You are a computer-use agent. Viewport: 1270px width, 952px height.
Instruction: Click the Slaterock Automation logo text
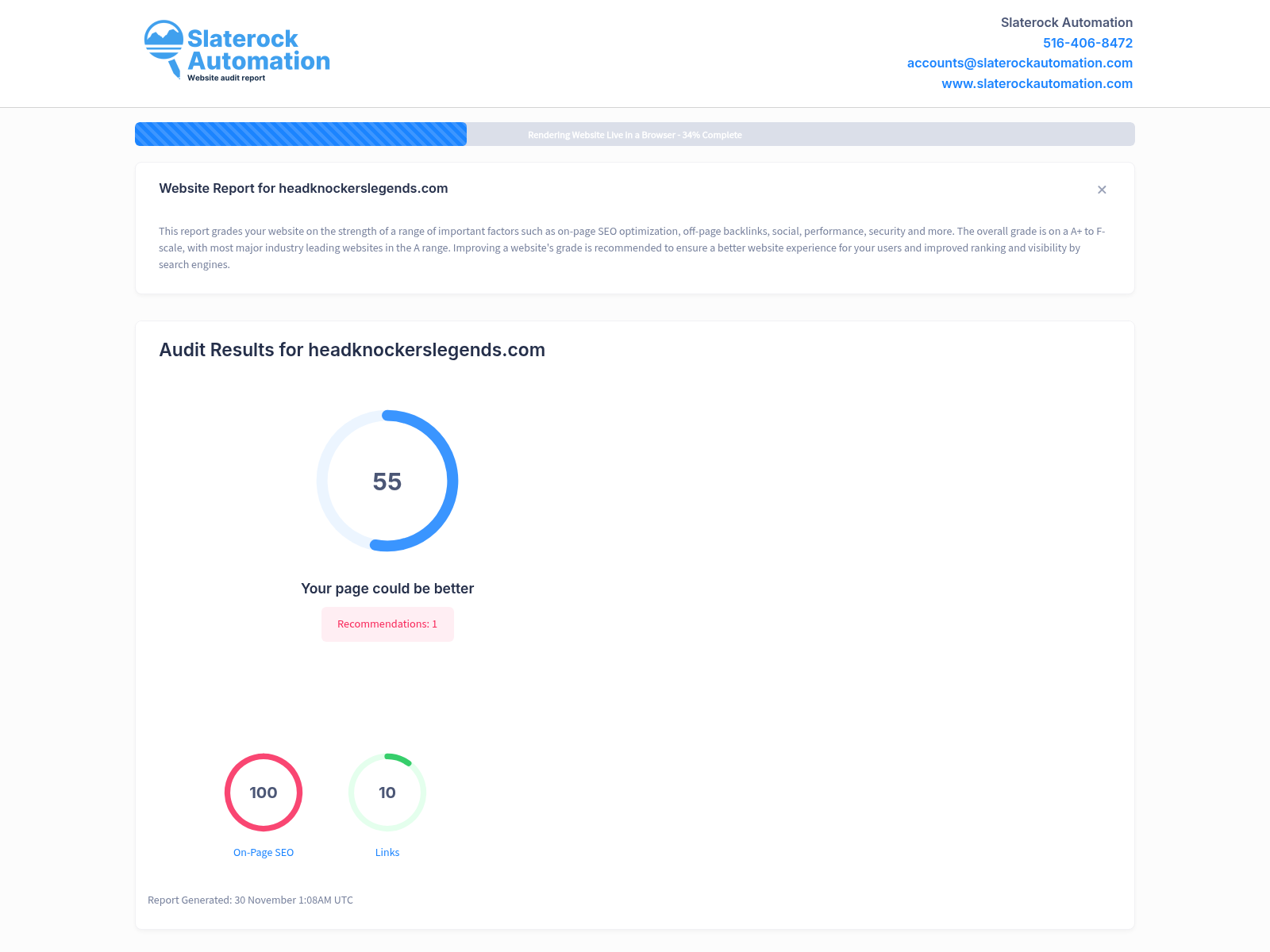pyautogui.click(x=258, y=50)
